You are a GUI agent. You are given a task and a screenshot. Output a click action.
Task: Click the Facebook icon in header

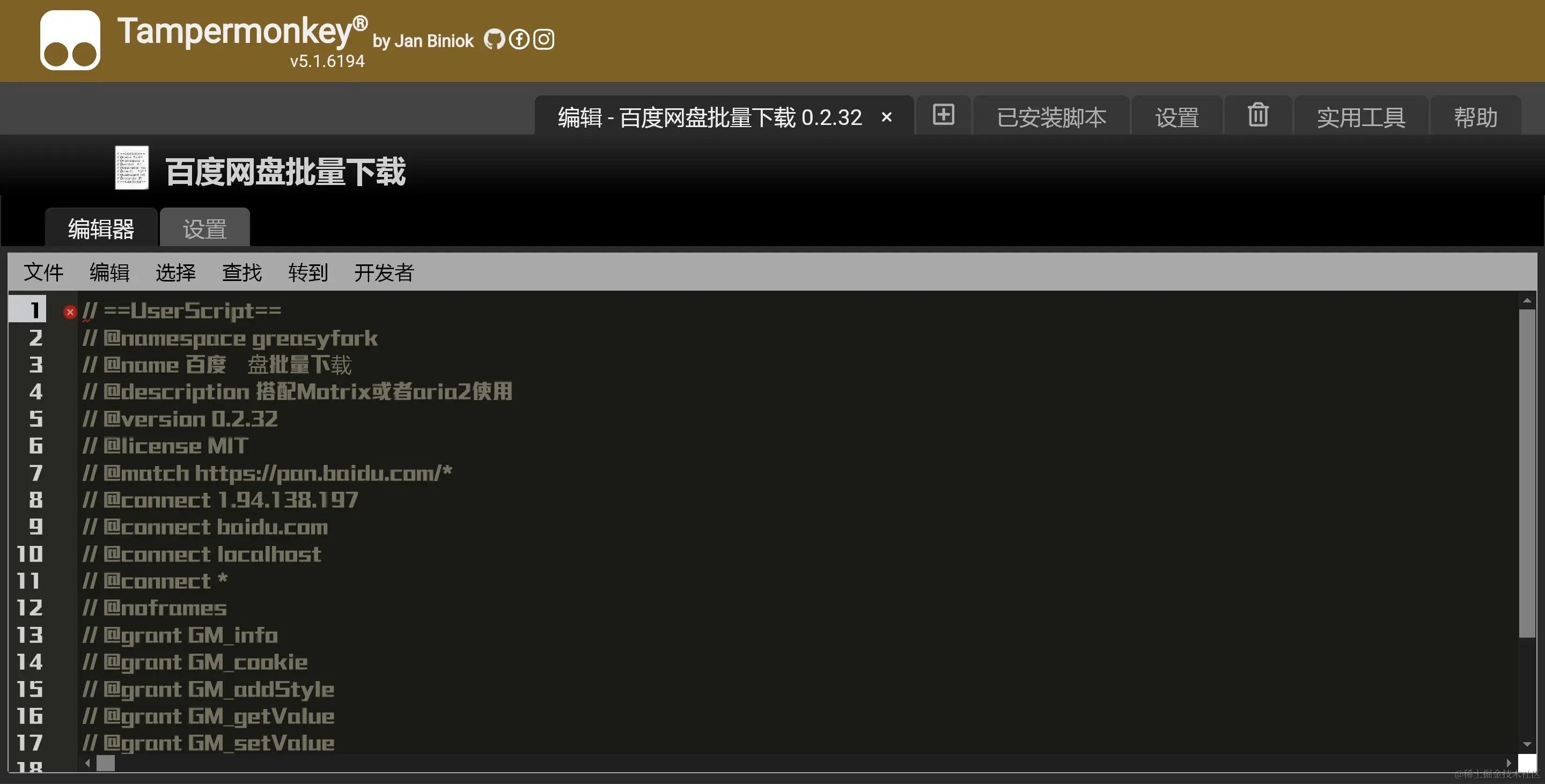[x=518, y=39]
